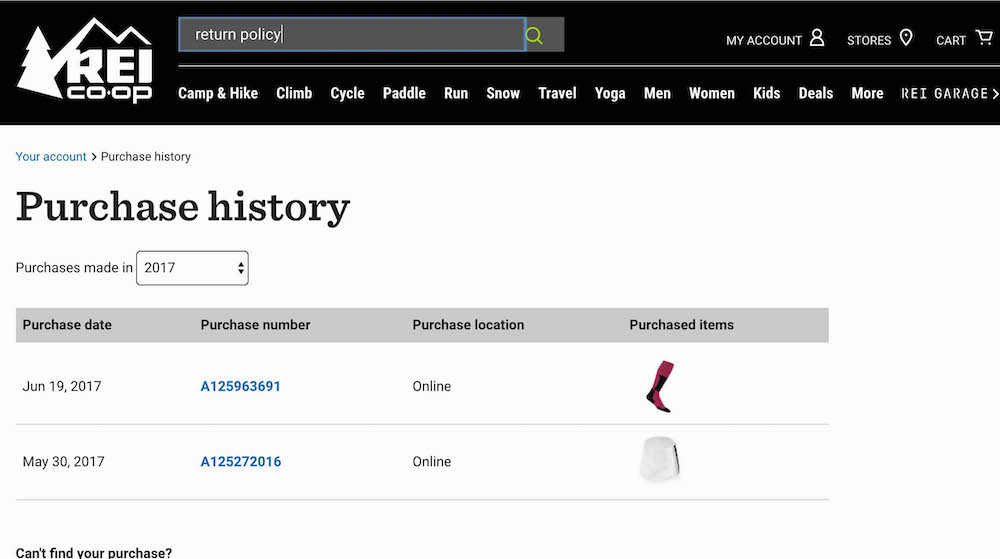Select the Cycle category

pyautogui.click(x=347, y=93)
